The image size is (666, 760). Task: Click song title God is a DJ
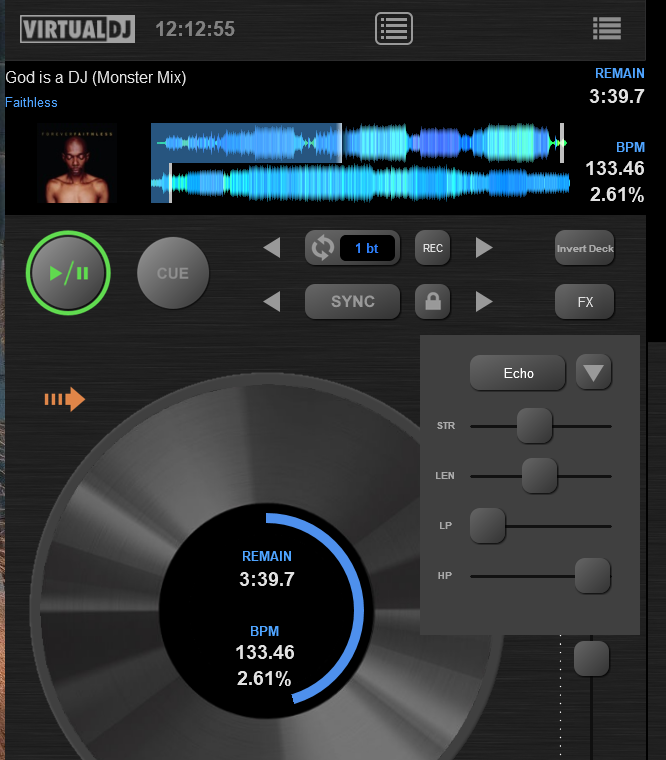pos(95,78)
